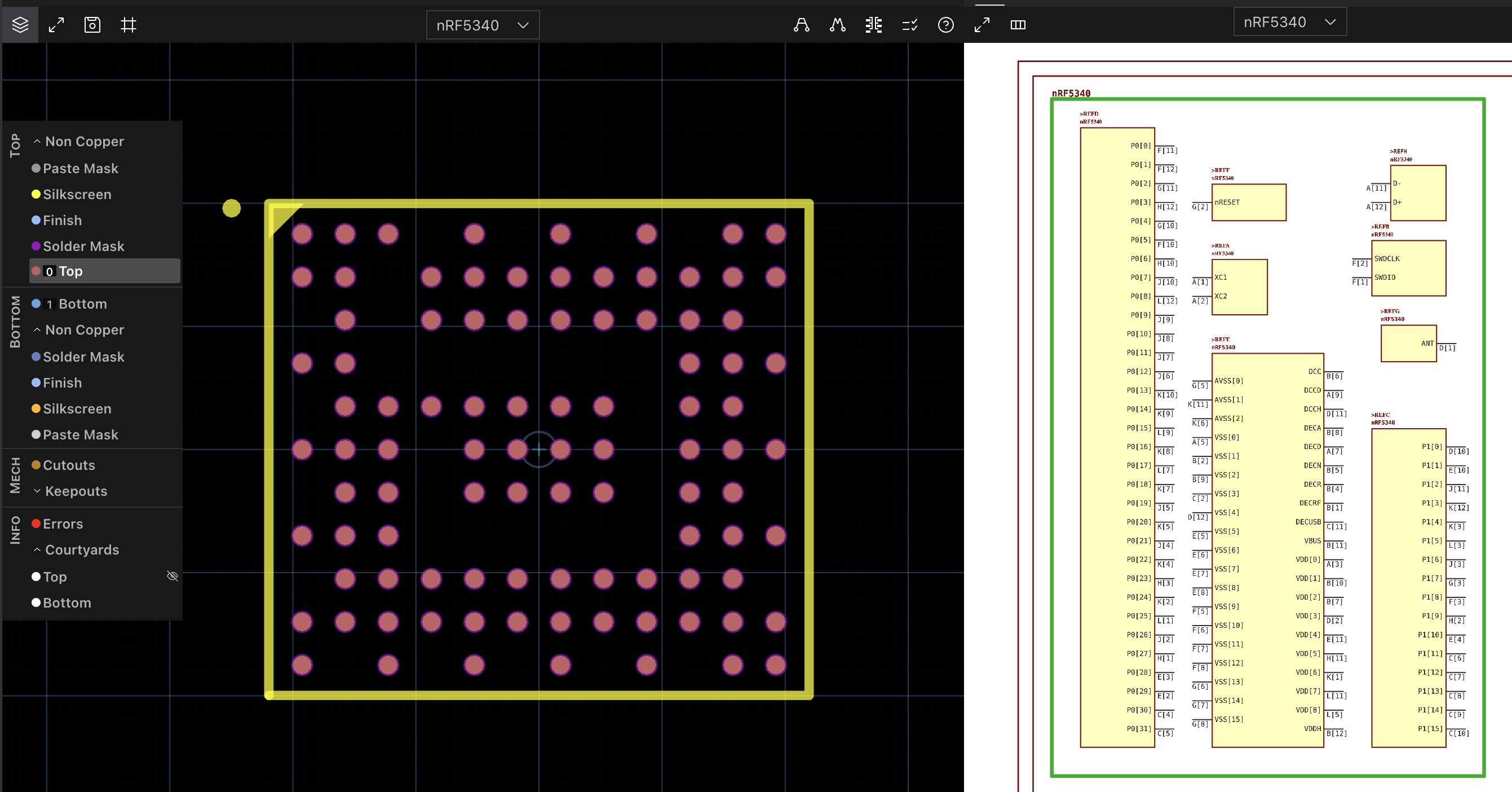Select the grid display icon
Screen dimensions: 1512x792
click(129, 25)
